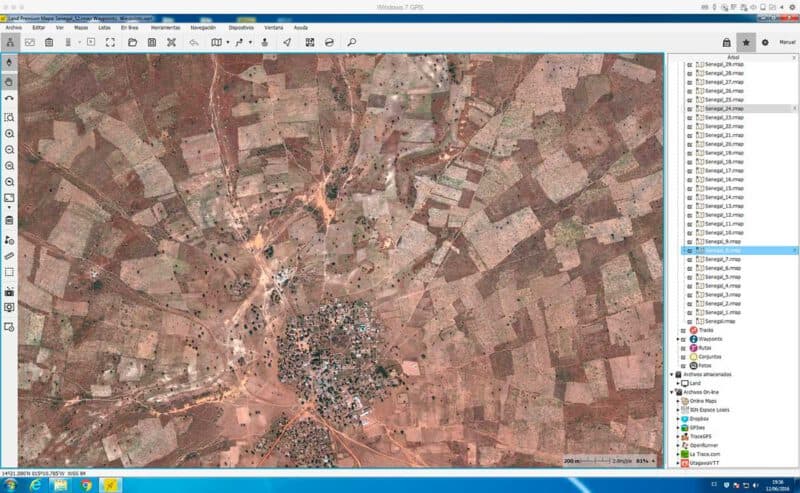Image resolution: width=800 pixels, height=493 pixels.
Task: Click the globe icon in top toolbar
Action: 329,42
